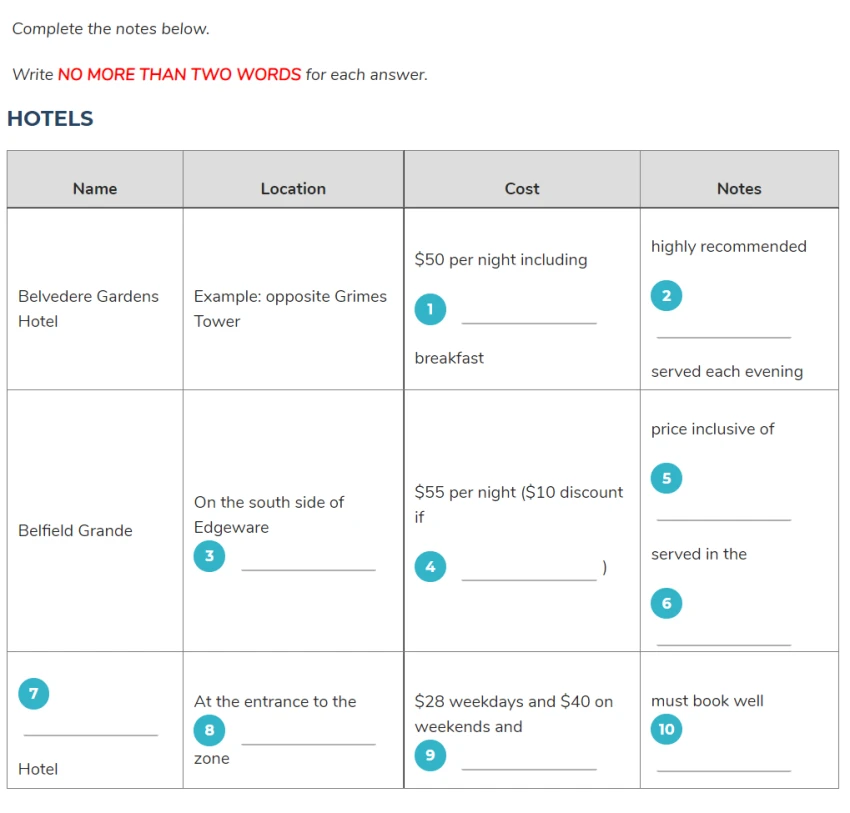This screenshot has height=813, width=850.
Task: Select the question 3 circle marker
Action: [209, 556]
